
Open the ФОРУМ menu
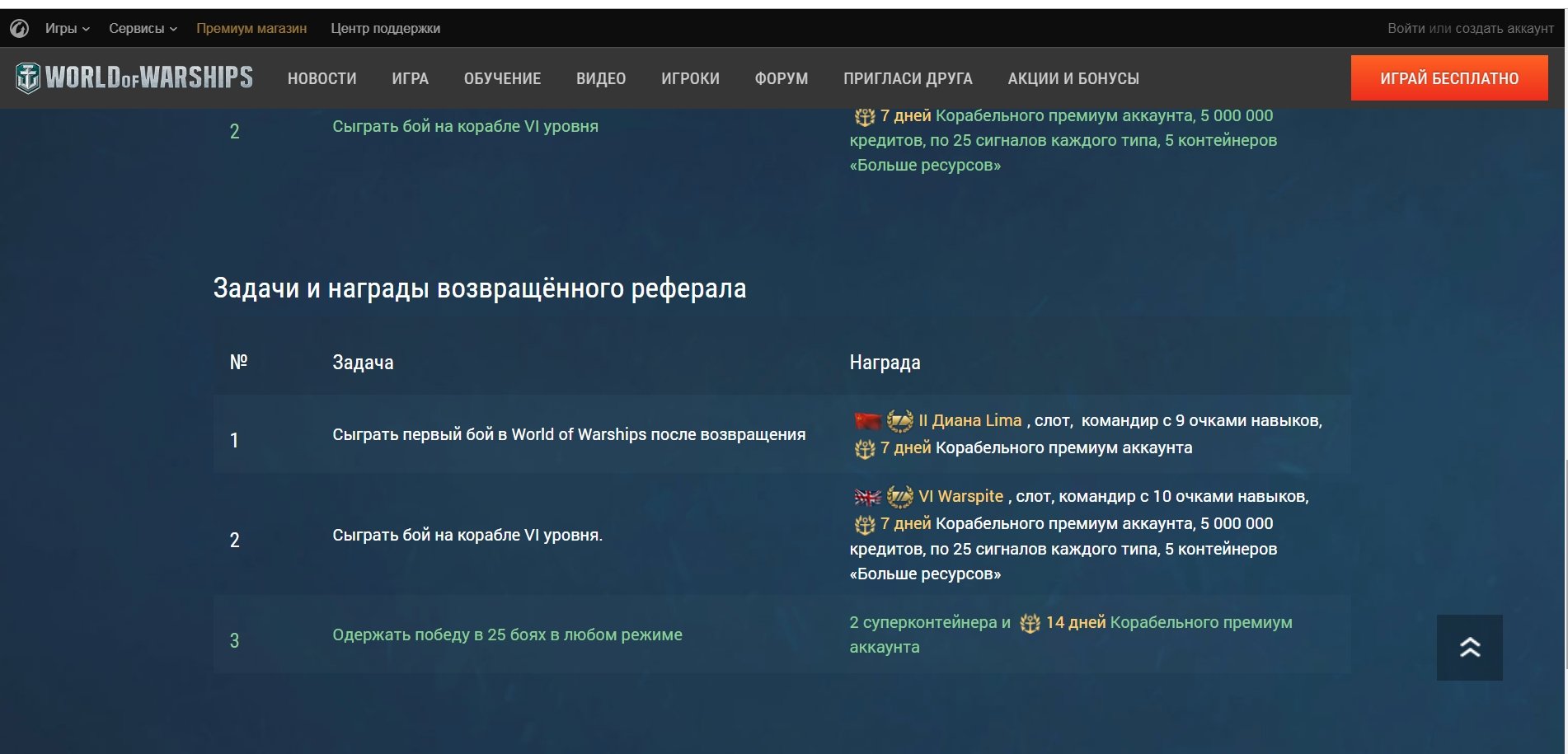781,78
